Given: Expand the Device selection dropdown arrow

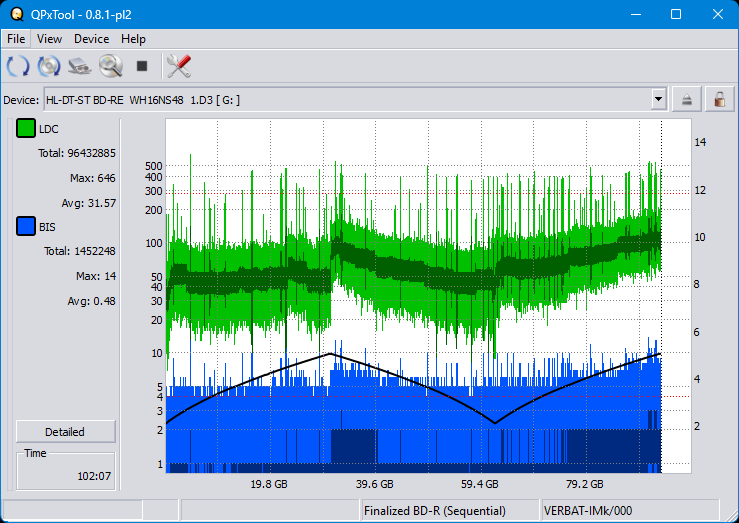Looking at the screenshot, I should [658, 99].
